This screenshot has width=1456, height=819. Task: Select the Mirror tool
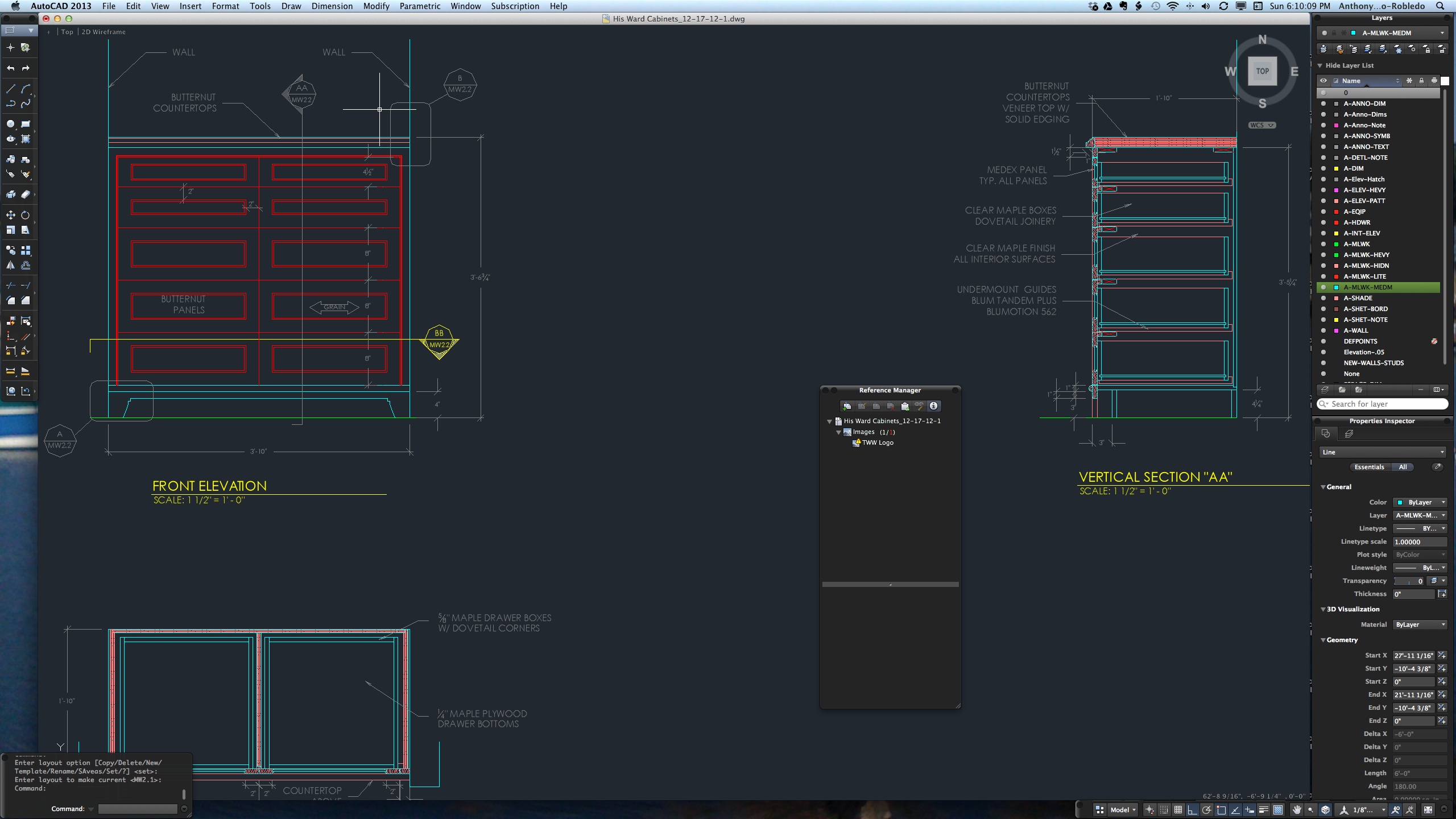[x=10, y=266]
